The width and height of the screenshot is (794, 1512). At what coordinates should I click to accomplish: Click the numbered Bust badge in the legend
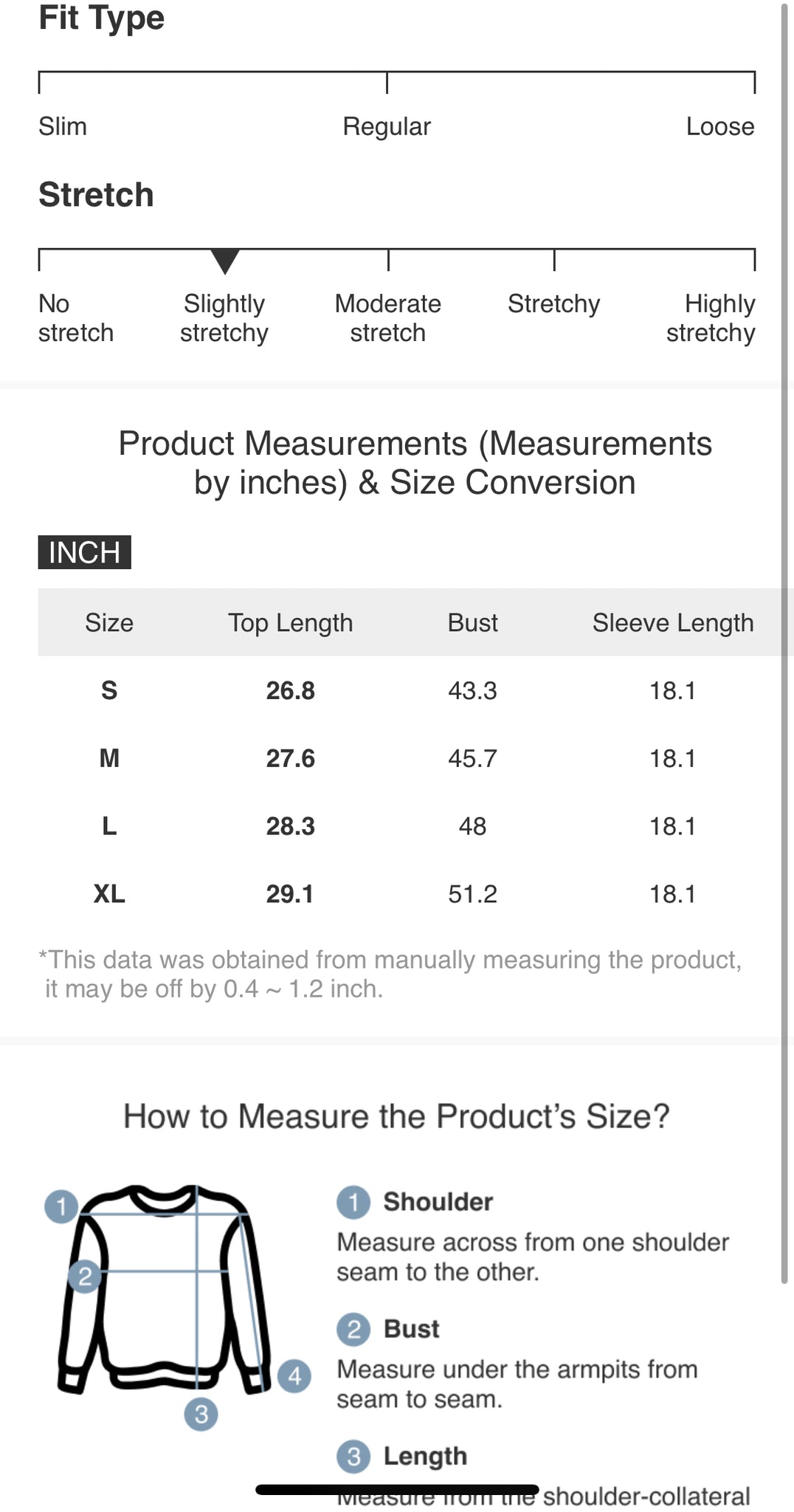point(353,1329)
